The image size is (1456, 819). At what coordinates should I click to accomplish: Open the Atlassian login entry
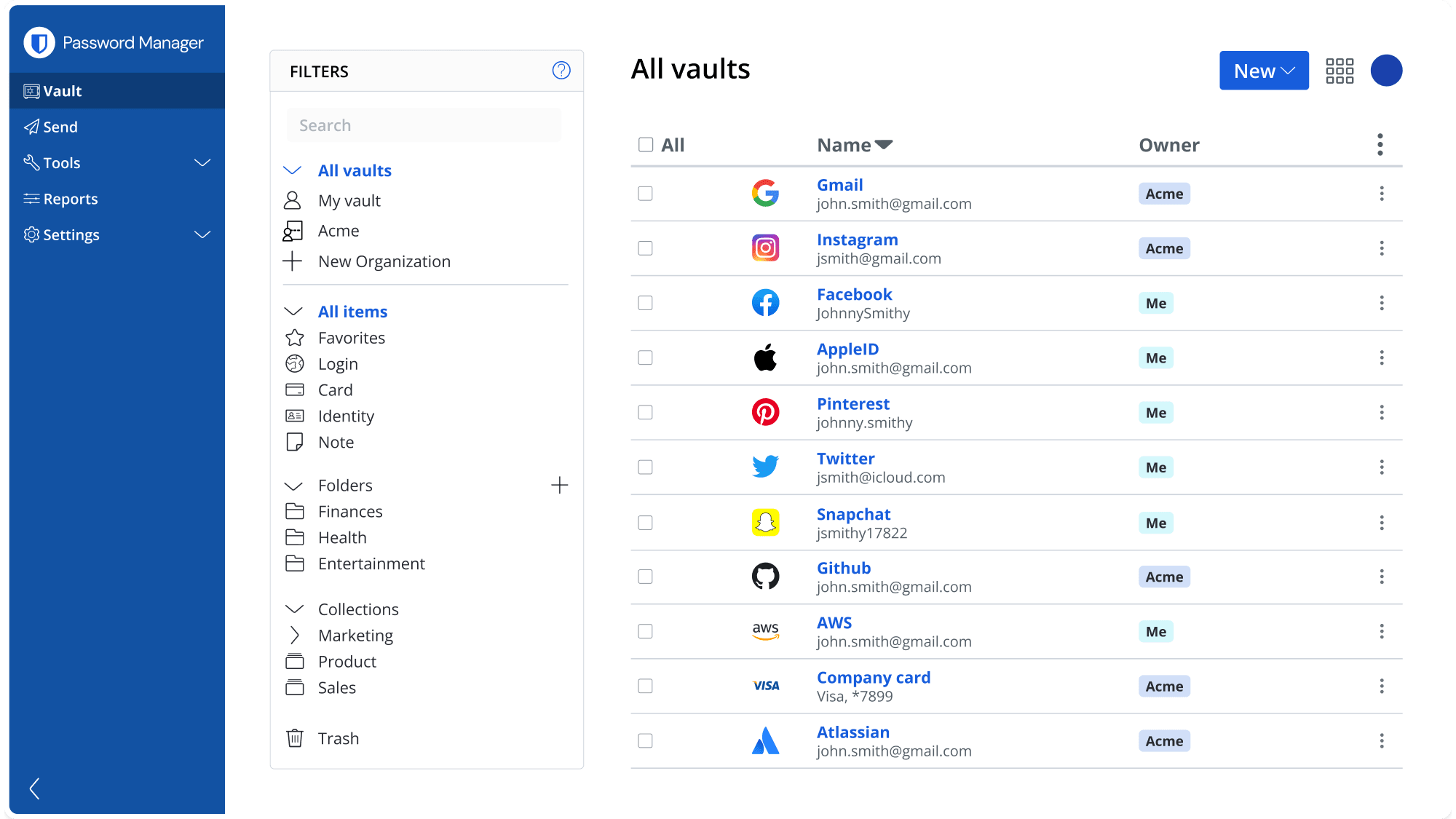click(852, 732)
